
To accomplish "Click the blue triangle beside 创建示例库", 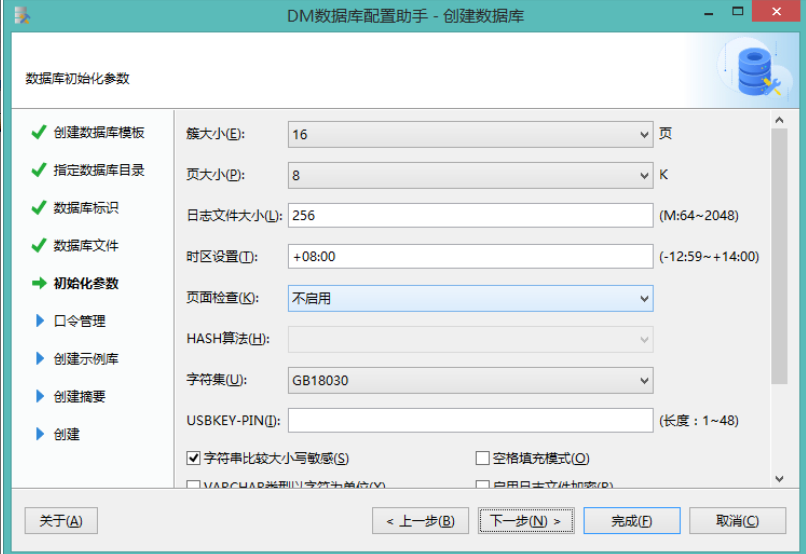I will pyautogui.click(x=40, y=359).
